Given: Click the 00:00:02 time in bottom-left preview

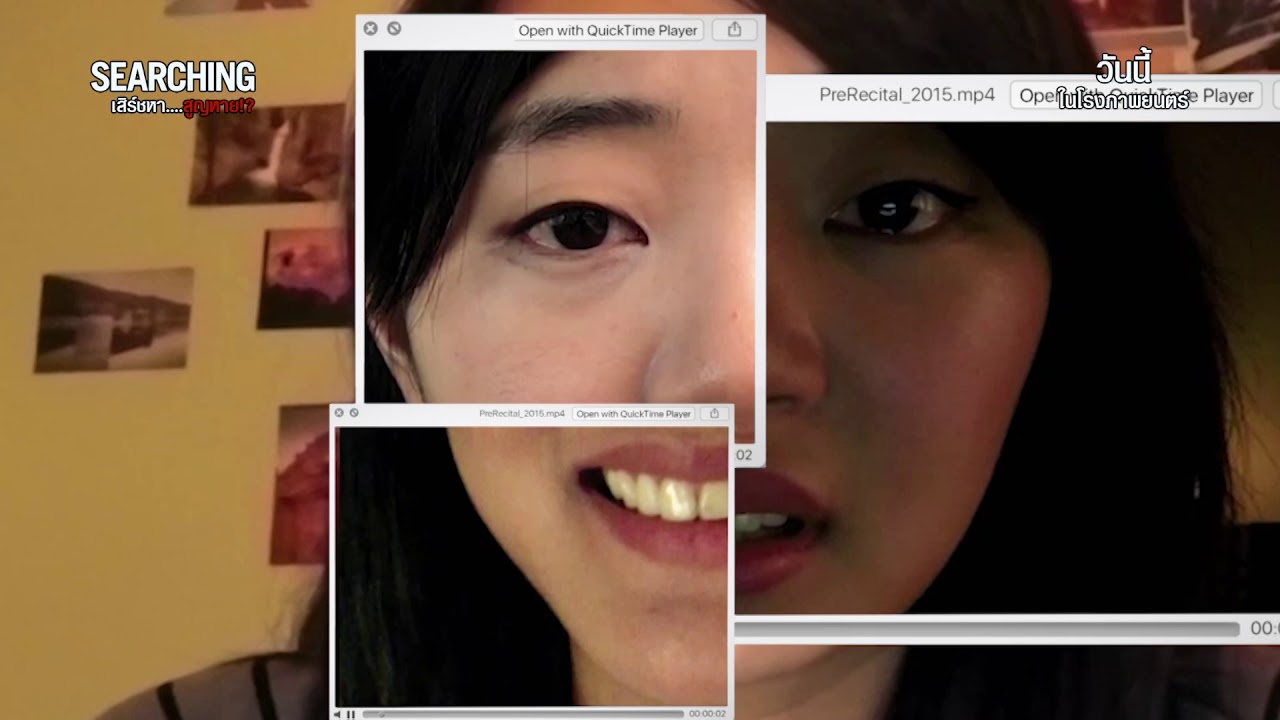Looking at the screenshot, I should coord(707,714).
